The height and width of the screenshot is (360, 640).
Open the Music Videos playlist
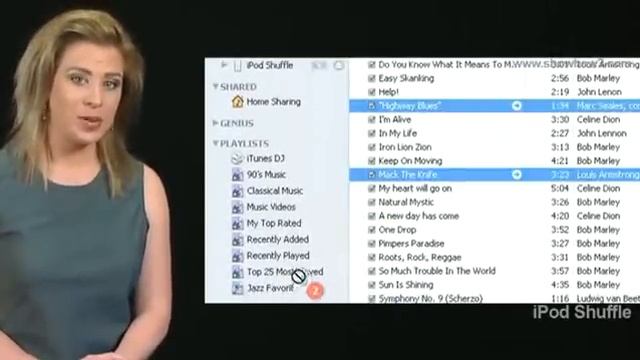(271, 207)
